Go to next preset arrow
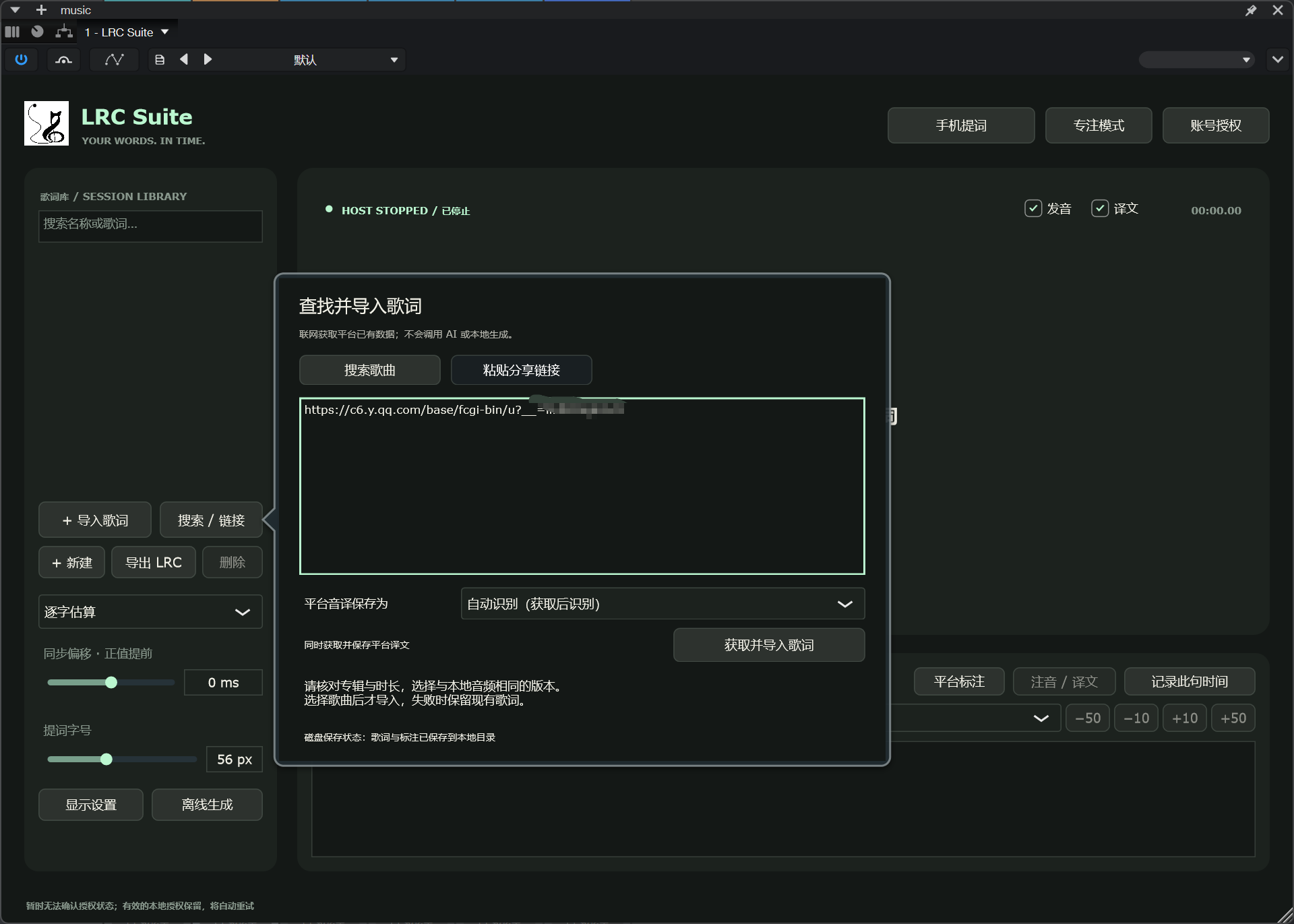This screenshot has width=1294, height=924. click(208, 59)
